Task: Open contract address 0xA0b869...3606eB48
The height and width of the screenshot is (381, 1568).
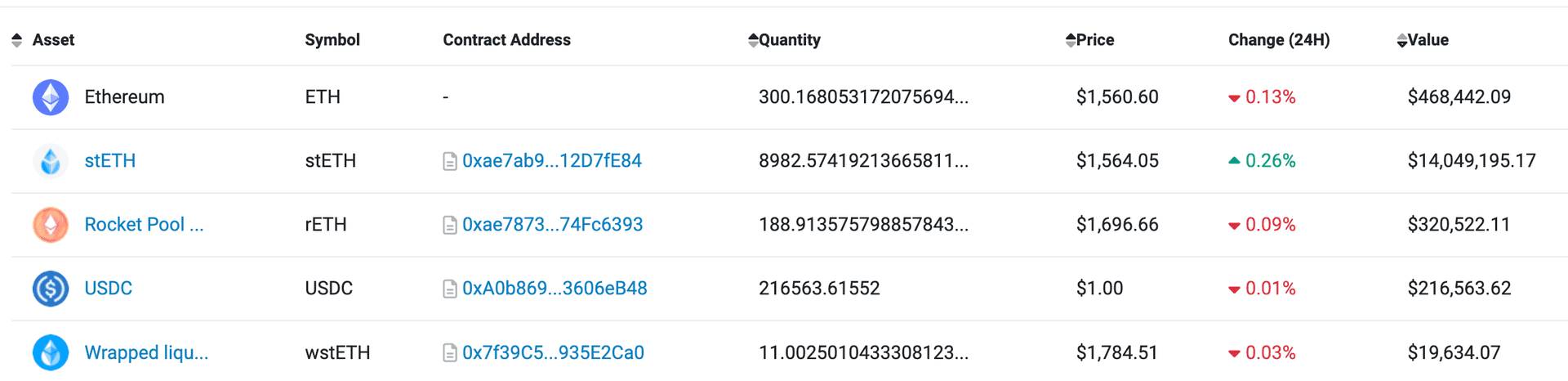Action: tap(555, 289)
